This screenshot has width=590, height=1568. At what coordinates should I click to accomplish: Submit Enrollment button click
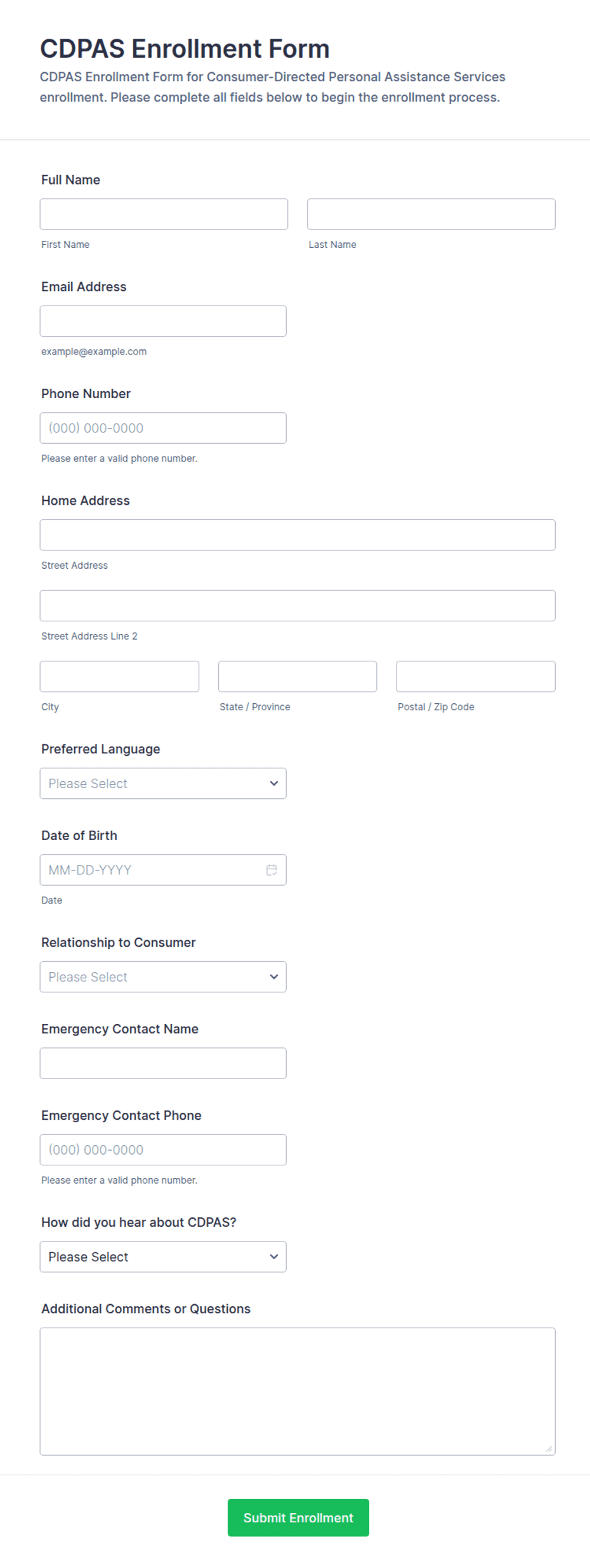tap(298, 1518)
